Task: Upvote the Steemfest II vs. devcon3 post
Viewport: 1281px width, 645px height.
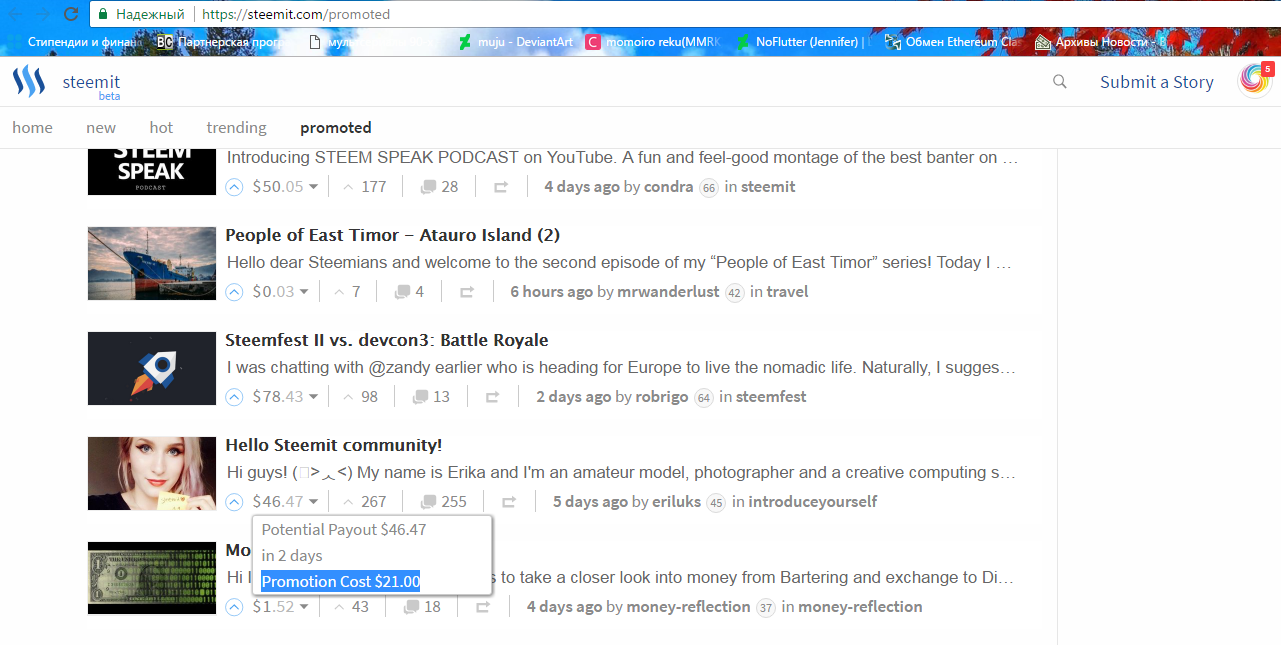Action: [x=234, y=397]
